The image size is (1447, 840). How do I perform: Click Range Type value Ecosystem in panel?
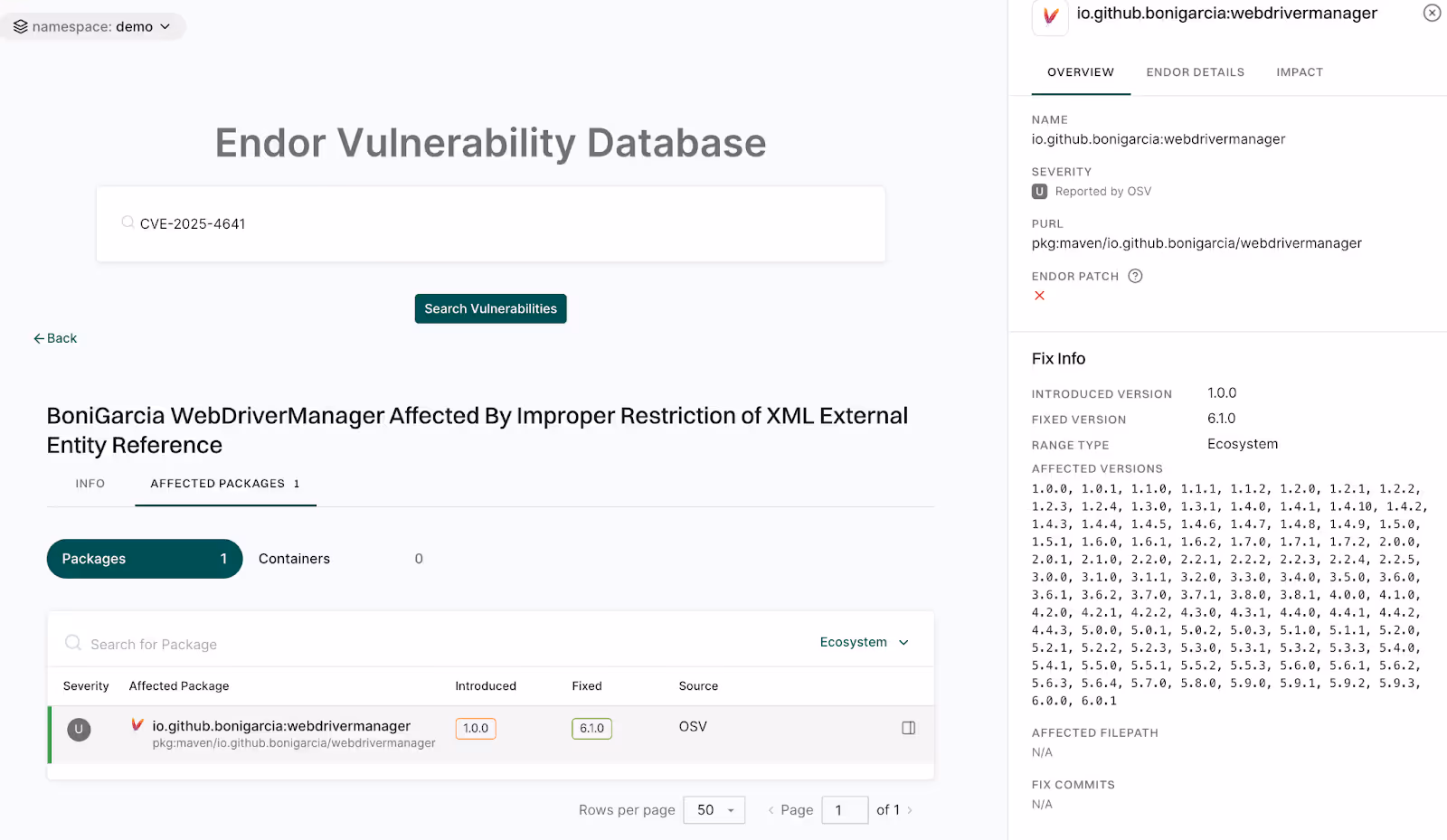[x=1243, y=444]
